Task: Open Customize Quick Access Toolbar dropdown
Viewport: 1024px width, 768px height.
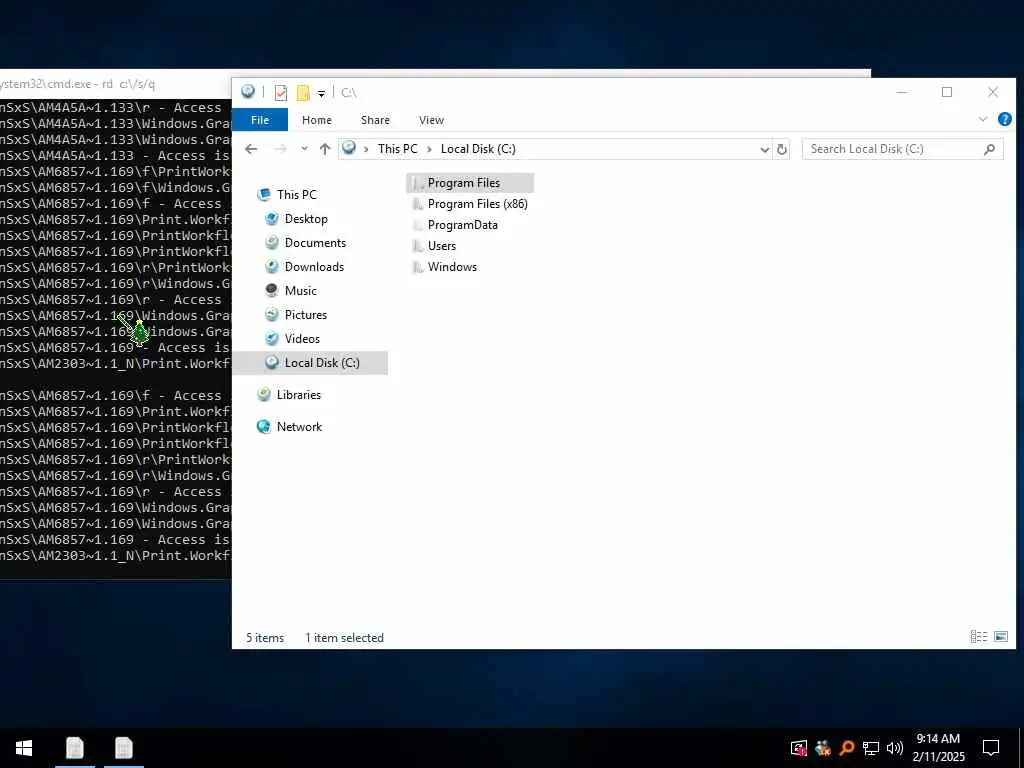Action: pos(321,93)
